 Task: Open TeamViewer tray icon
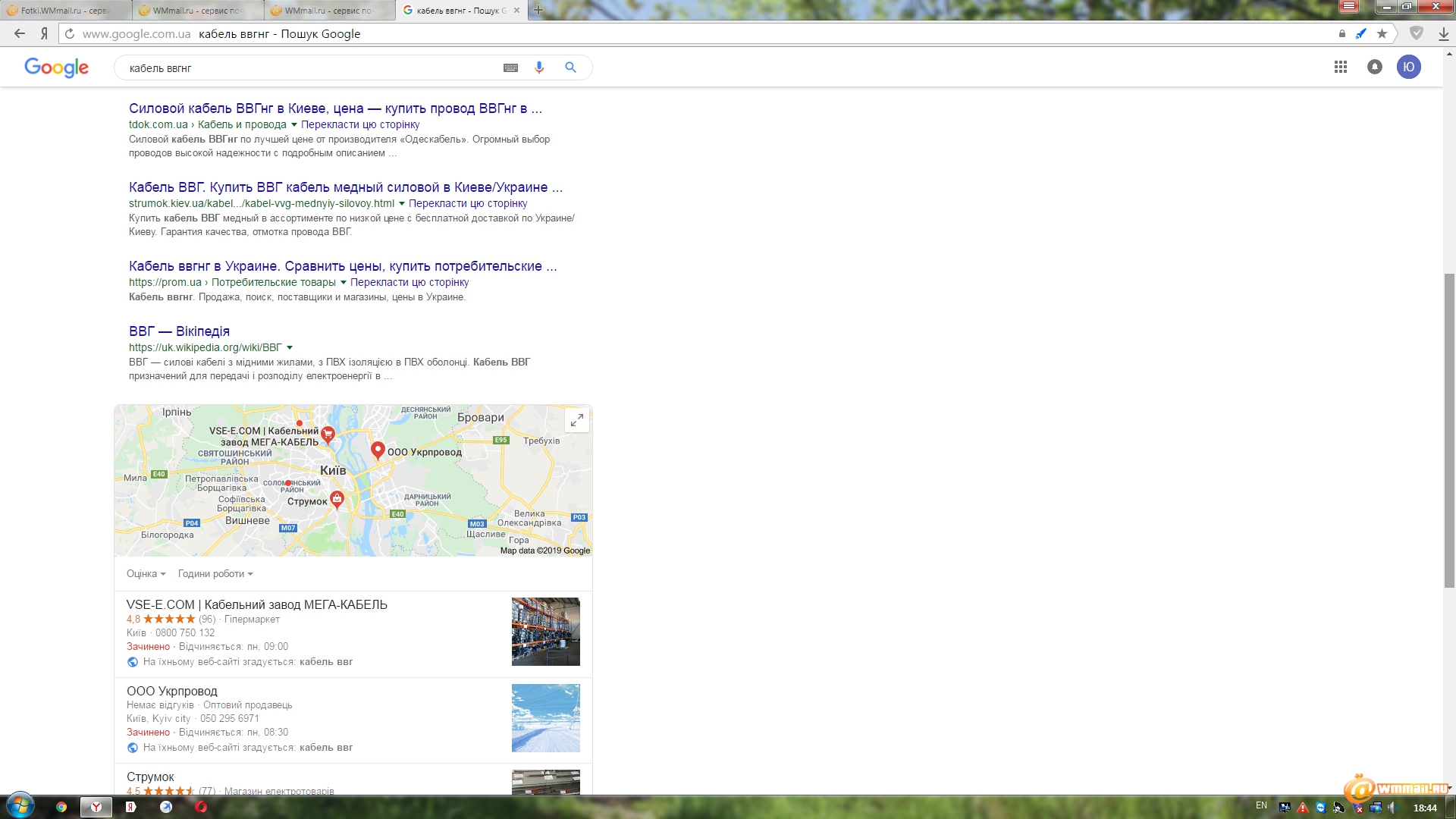coord(1320,808)
